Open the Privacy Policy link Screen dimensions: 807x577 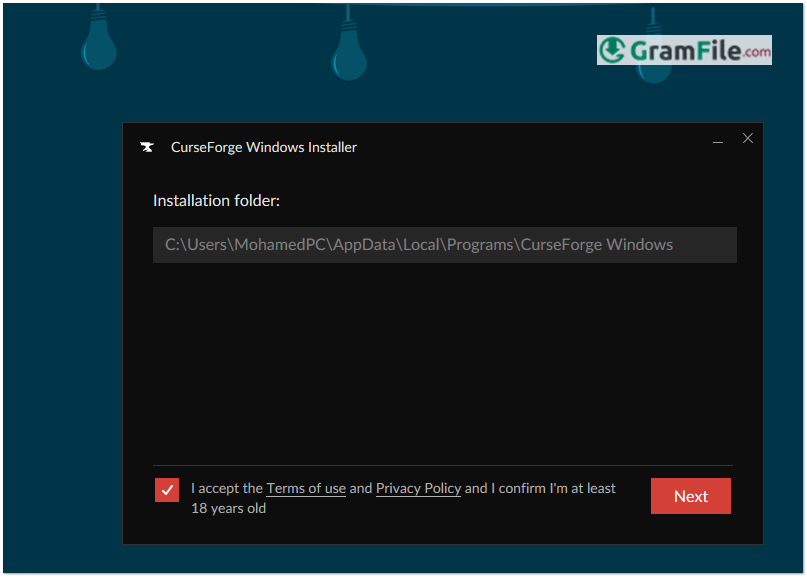418,488
